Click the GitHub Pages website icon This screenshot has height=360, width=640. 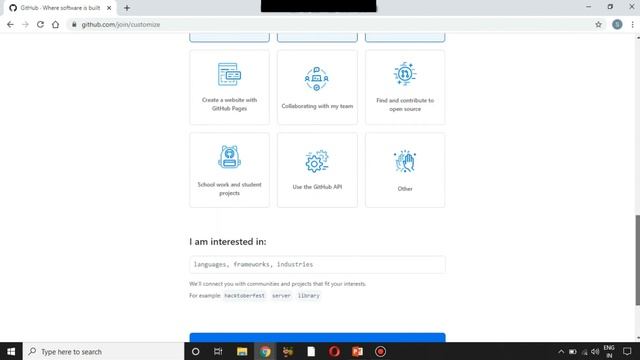tap(229, 74)
